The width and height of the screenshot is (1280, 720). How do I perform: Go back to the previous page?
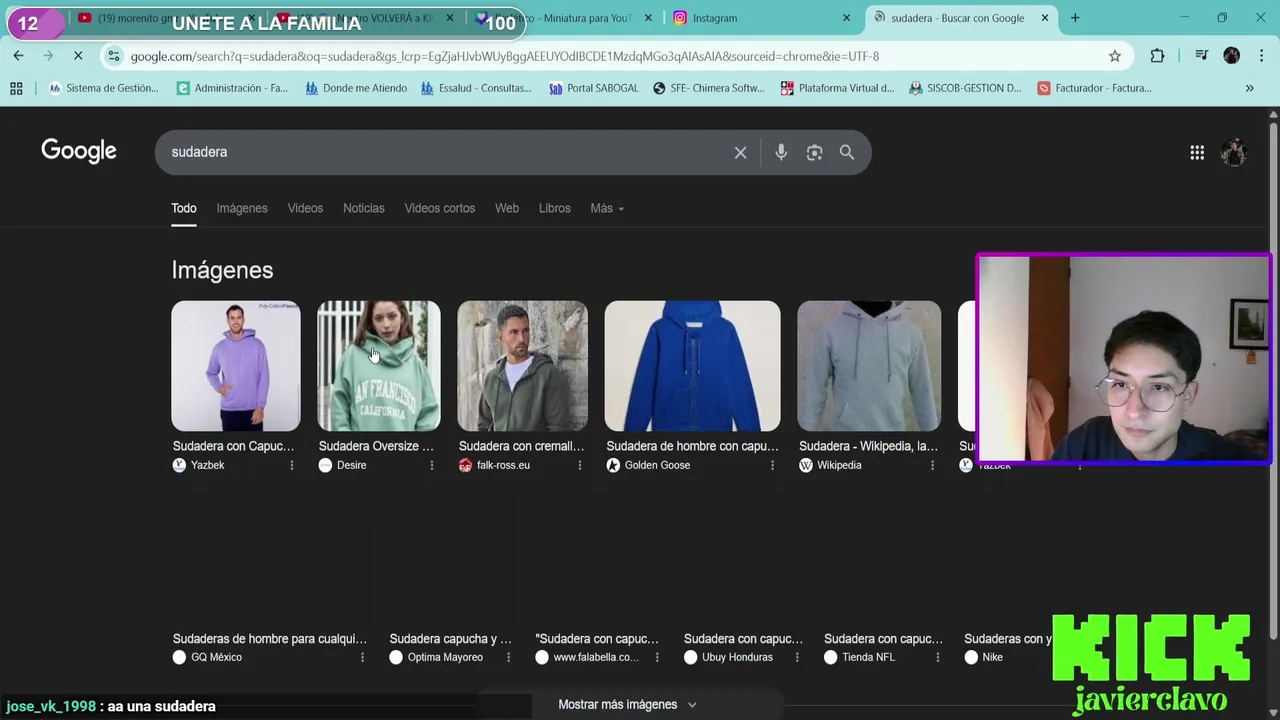tap(18, 56)
